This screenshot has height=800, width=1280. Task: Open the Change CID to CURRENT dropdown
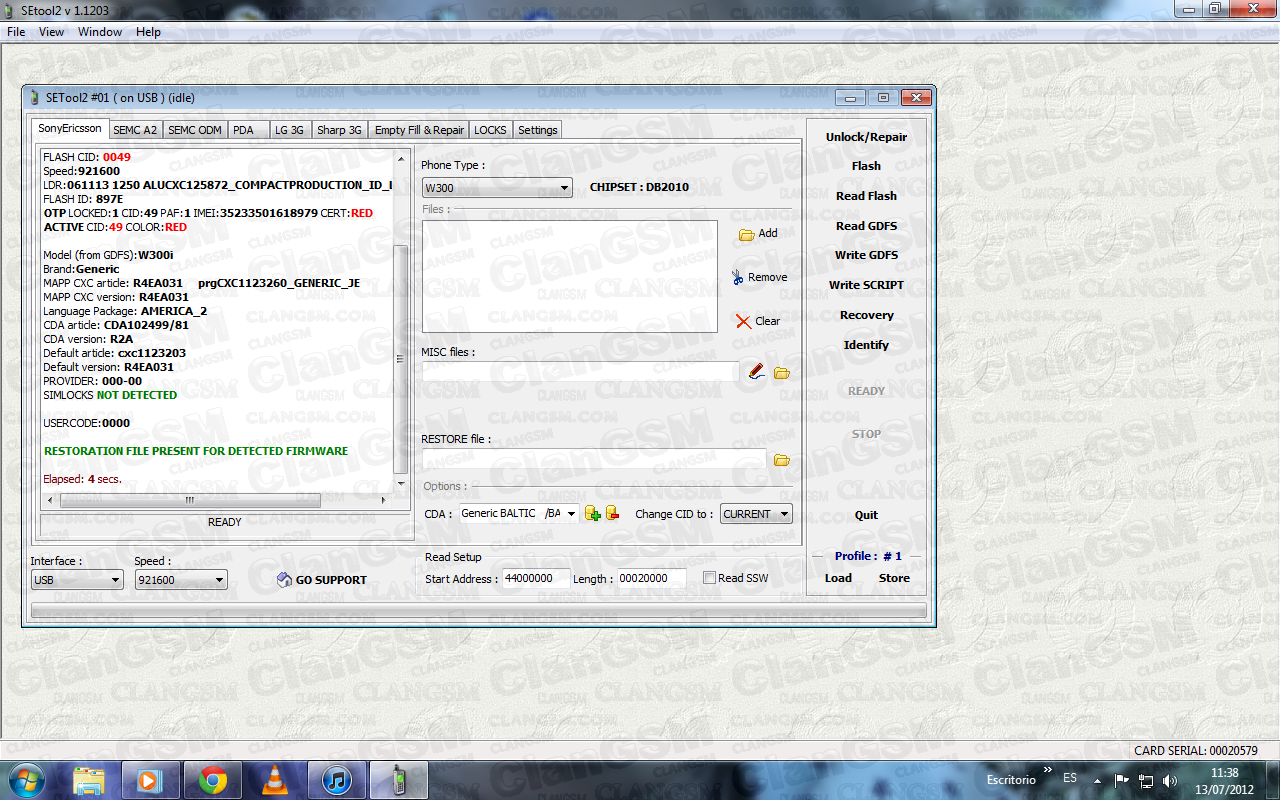[x=784, y=514]
